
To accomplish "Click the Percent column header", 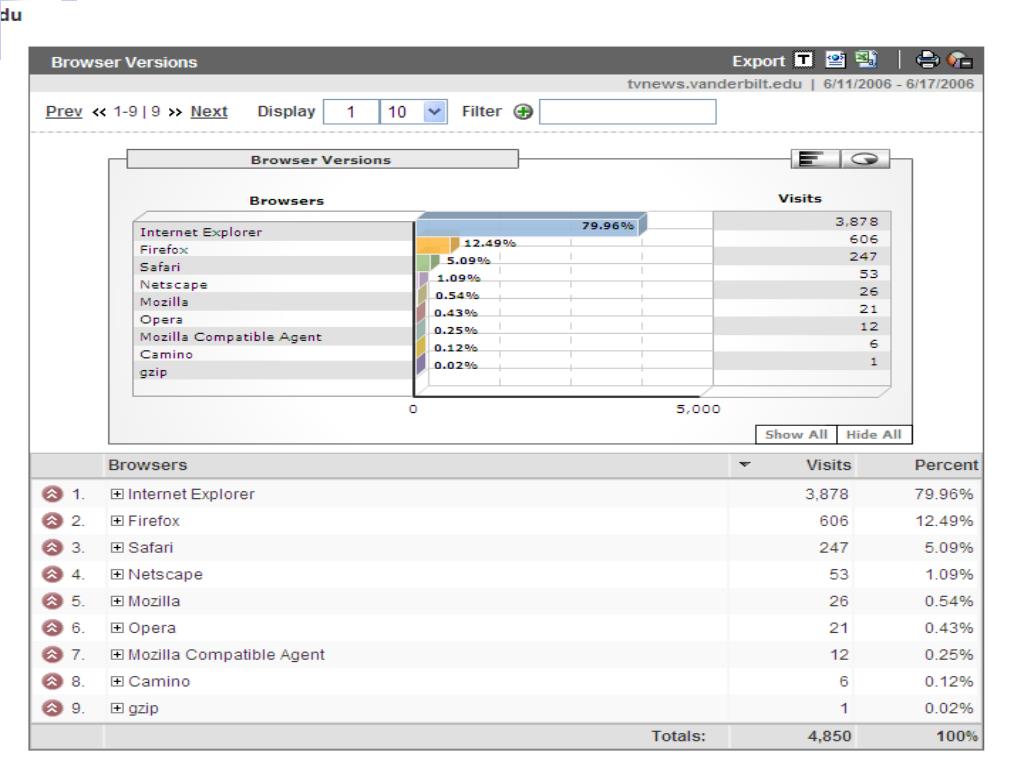I will point(946,465).
